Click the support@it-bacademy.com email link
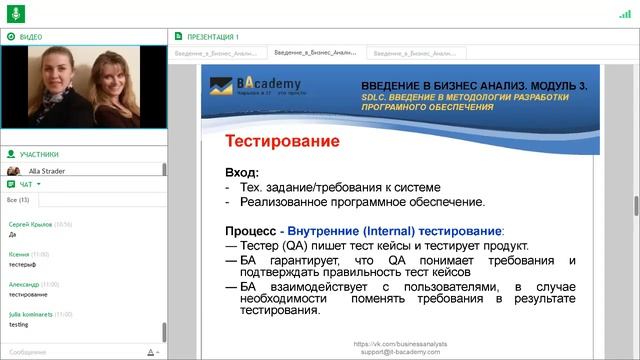640x360 pixels. coord(400,351)
